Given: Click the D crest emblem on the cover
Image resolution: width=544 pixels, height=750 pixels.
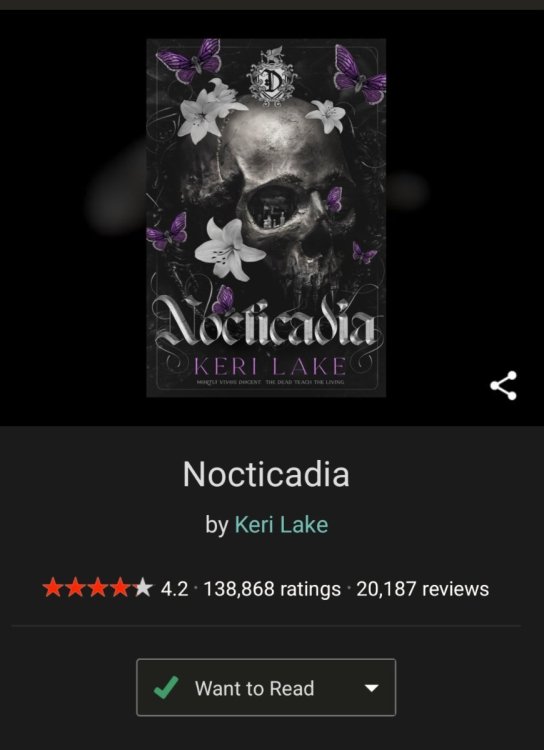Looking at the screenshot, I should point(272,75).
